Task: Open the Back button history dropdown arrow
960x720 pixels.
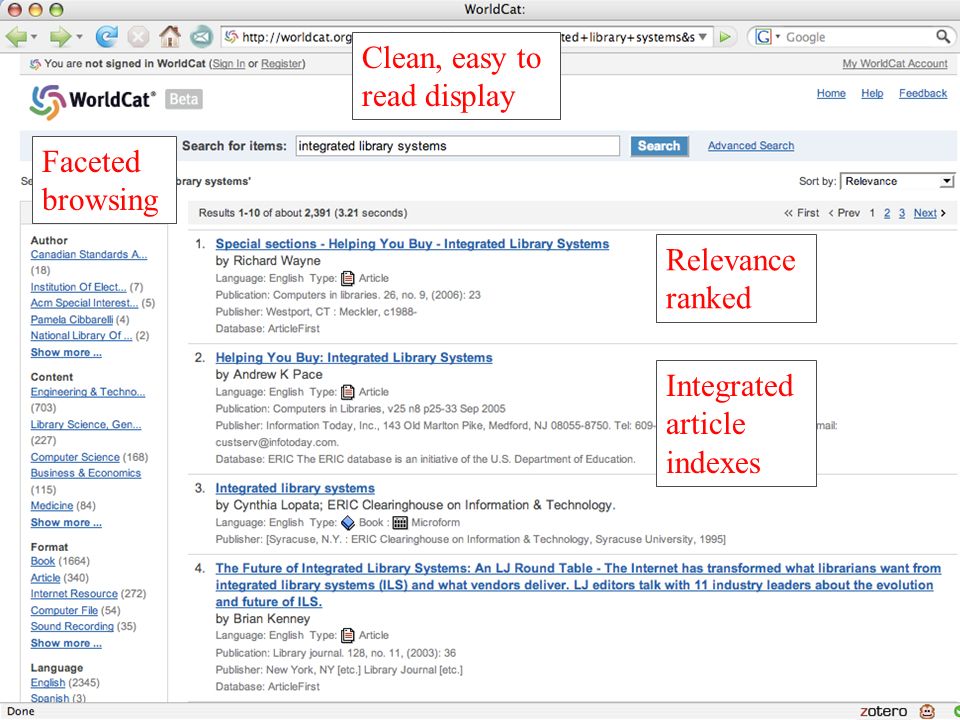Action: click(34, 37)
